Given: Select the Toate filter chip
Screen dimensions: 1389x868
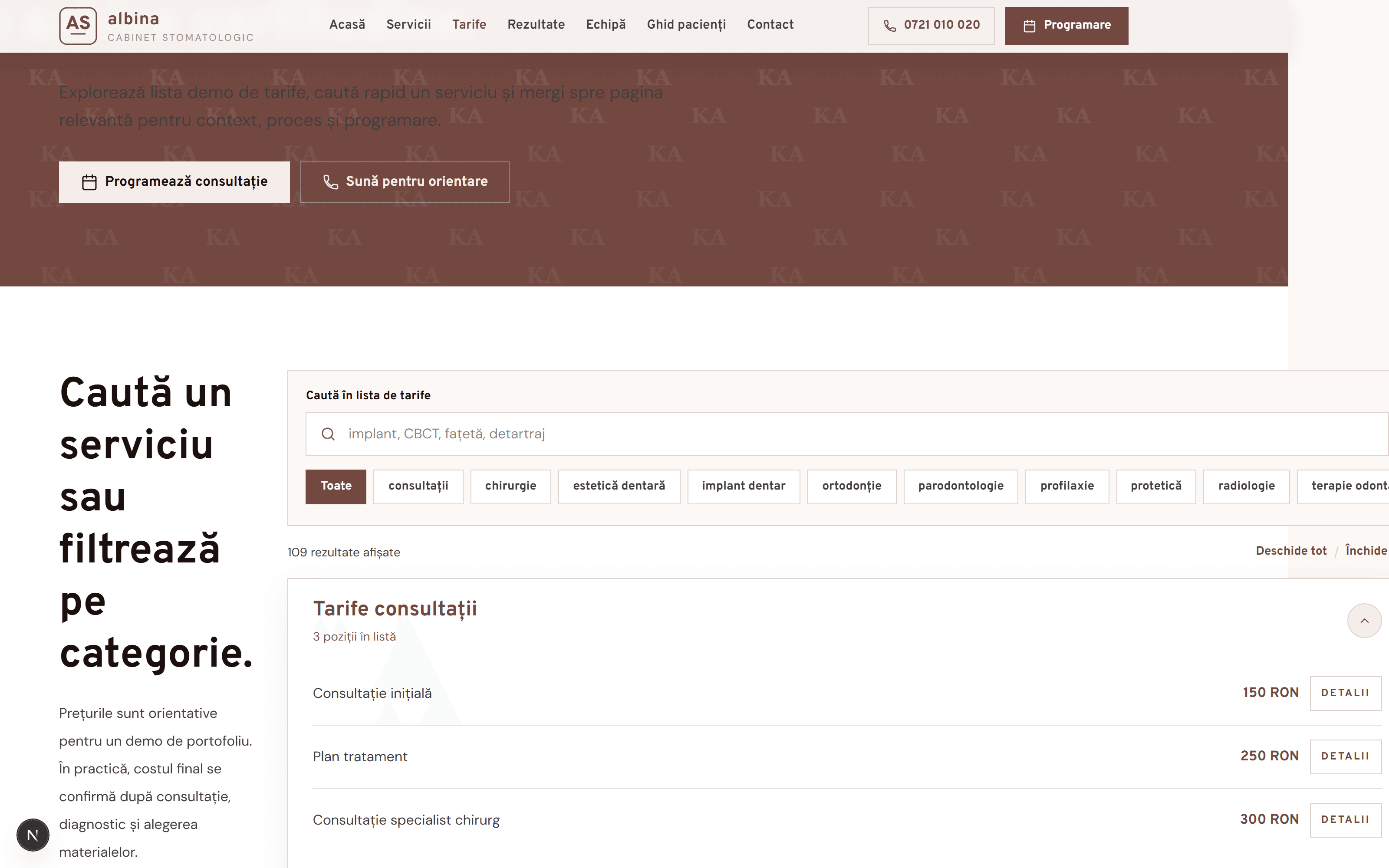Looking at the screenshot, I should tap(336, 486).
